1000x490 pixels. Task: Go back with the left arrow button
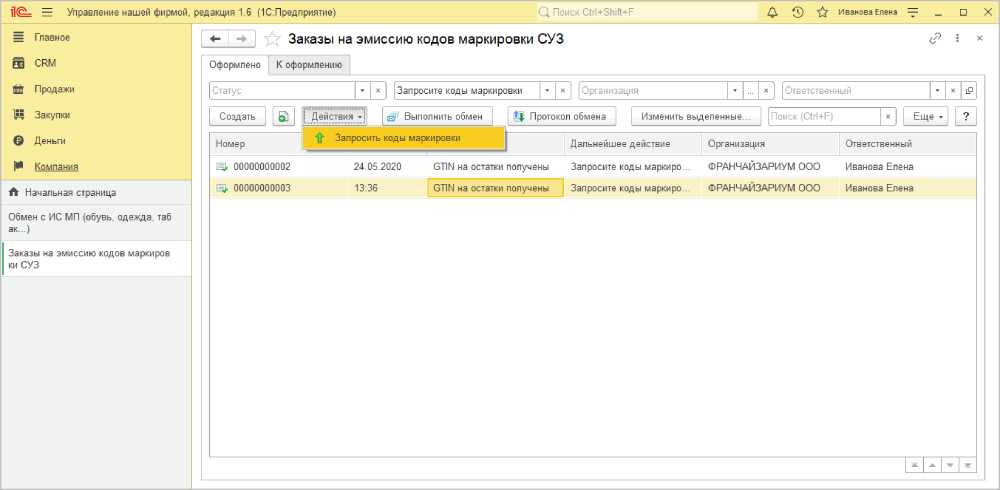(216, 38)
